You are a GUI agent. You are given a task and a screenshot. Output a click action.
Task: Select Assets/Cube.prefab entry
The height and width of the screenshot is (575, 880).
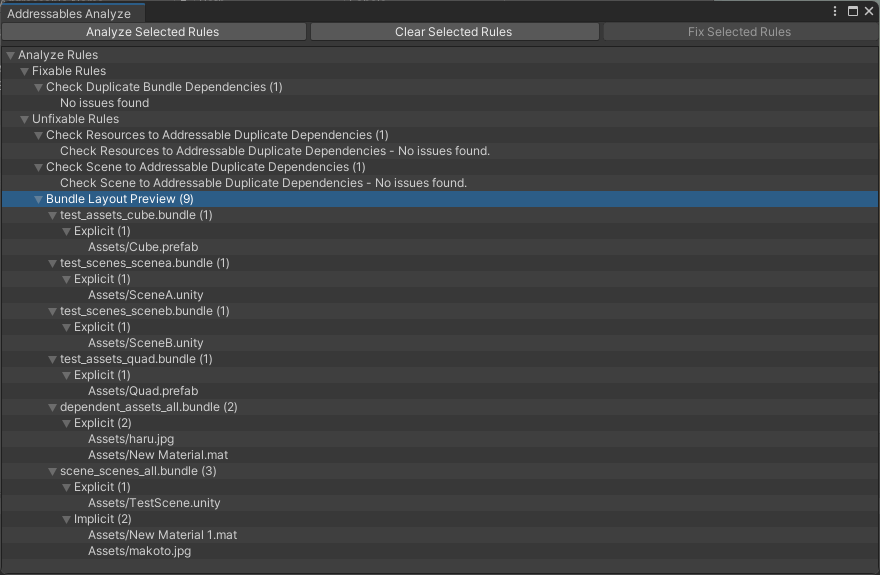coord(440,247)
